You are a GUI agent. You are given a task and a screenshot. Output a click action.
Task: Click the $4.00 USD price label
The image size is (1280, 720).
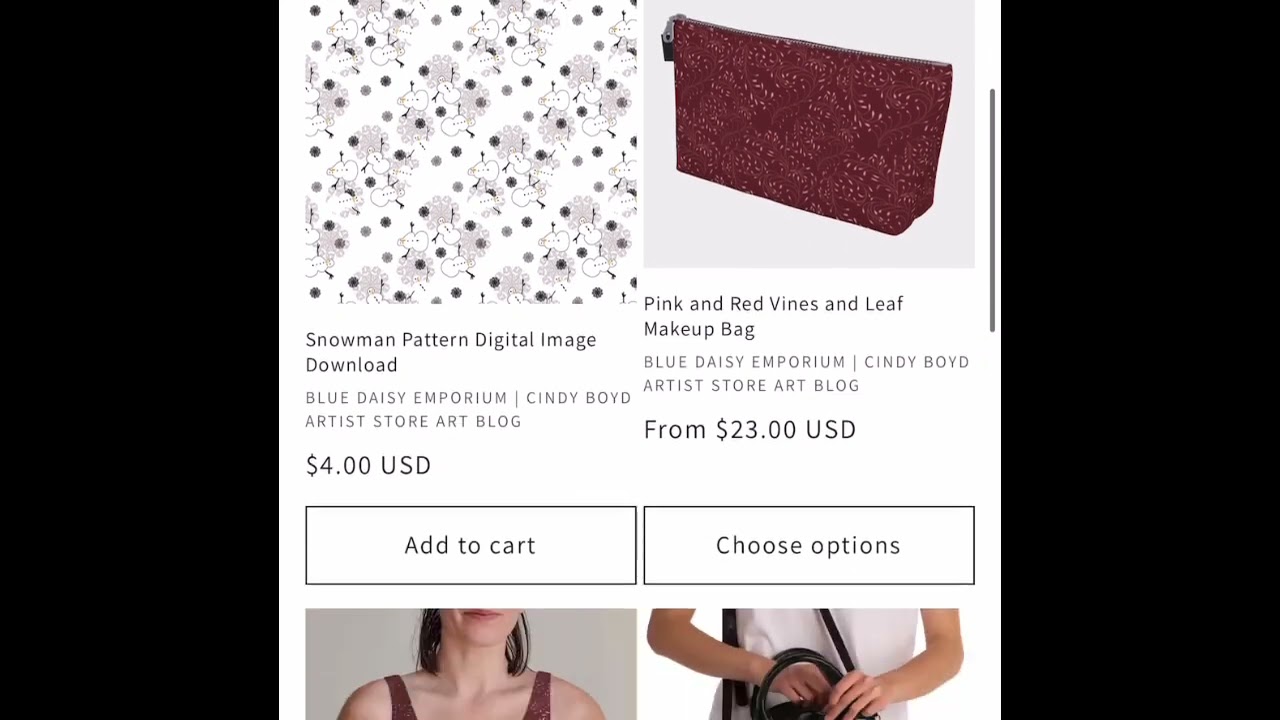click(368, 465)
